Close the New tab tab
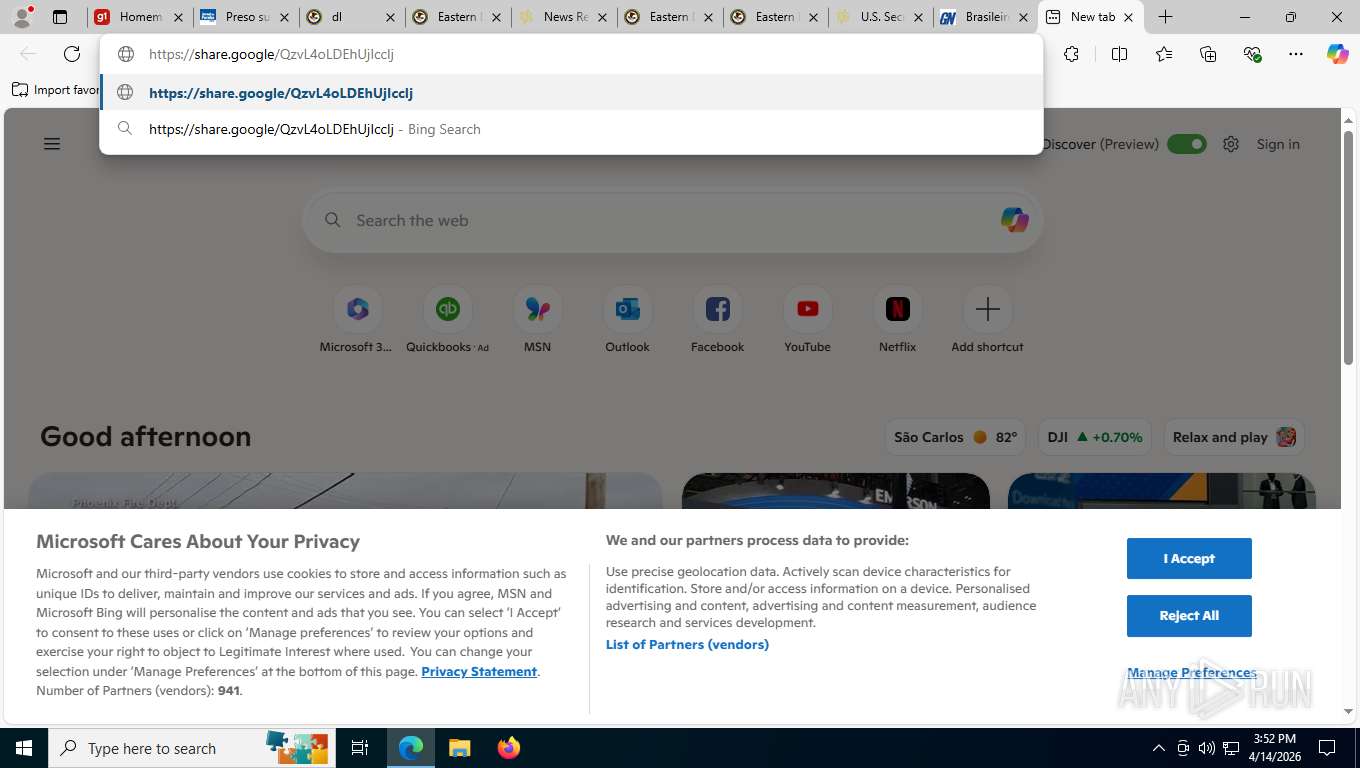The image size is (1360, 768). pos(1128,17)
